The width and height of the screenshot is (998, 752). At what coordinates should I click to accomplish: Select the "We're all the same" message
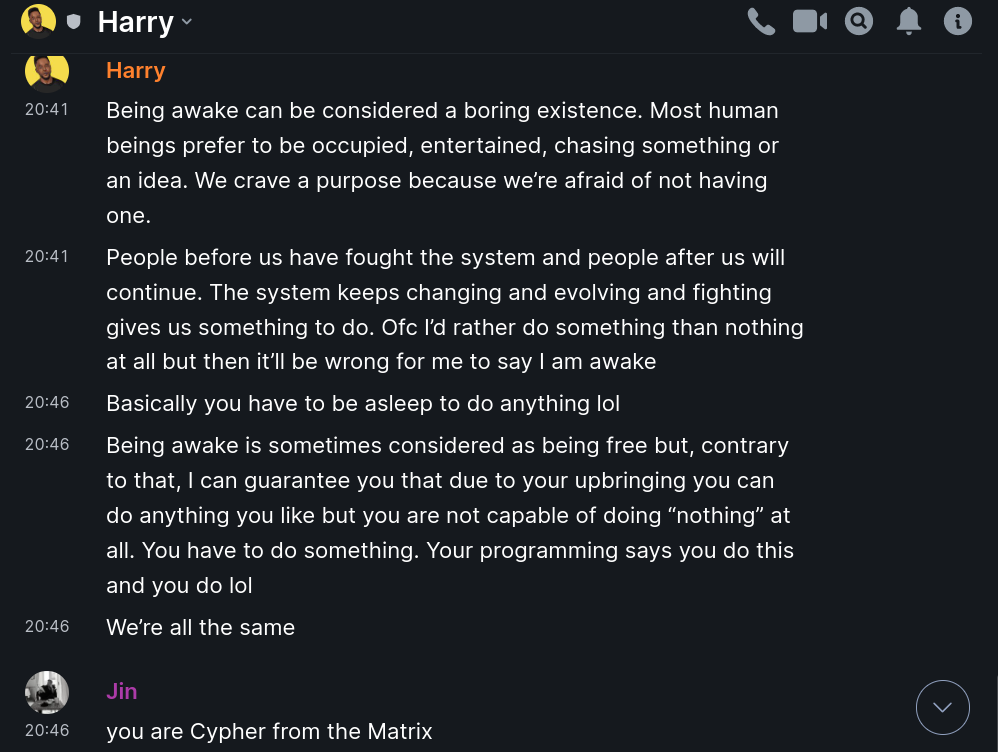coord(200,628)
